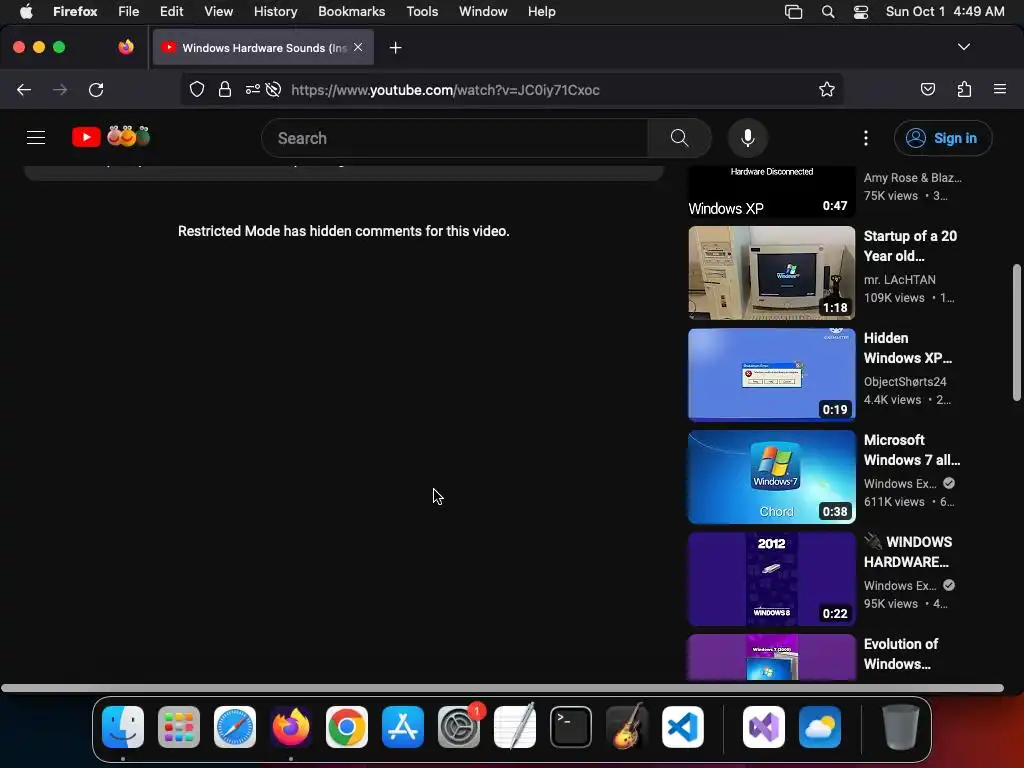Open Firefox extensions puzzle icon
This screenshot has height=768, width=1024.
[965, 89]
